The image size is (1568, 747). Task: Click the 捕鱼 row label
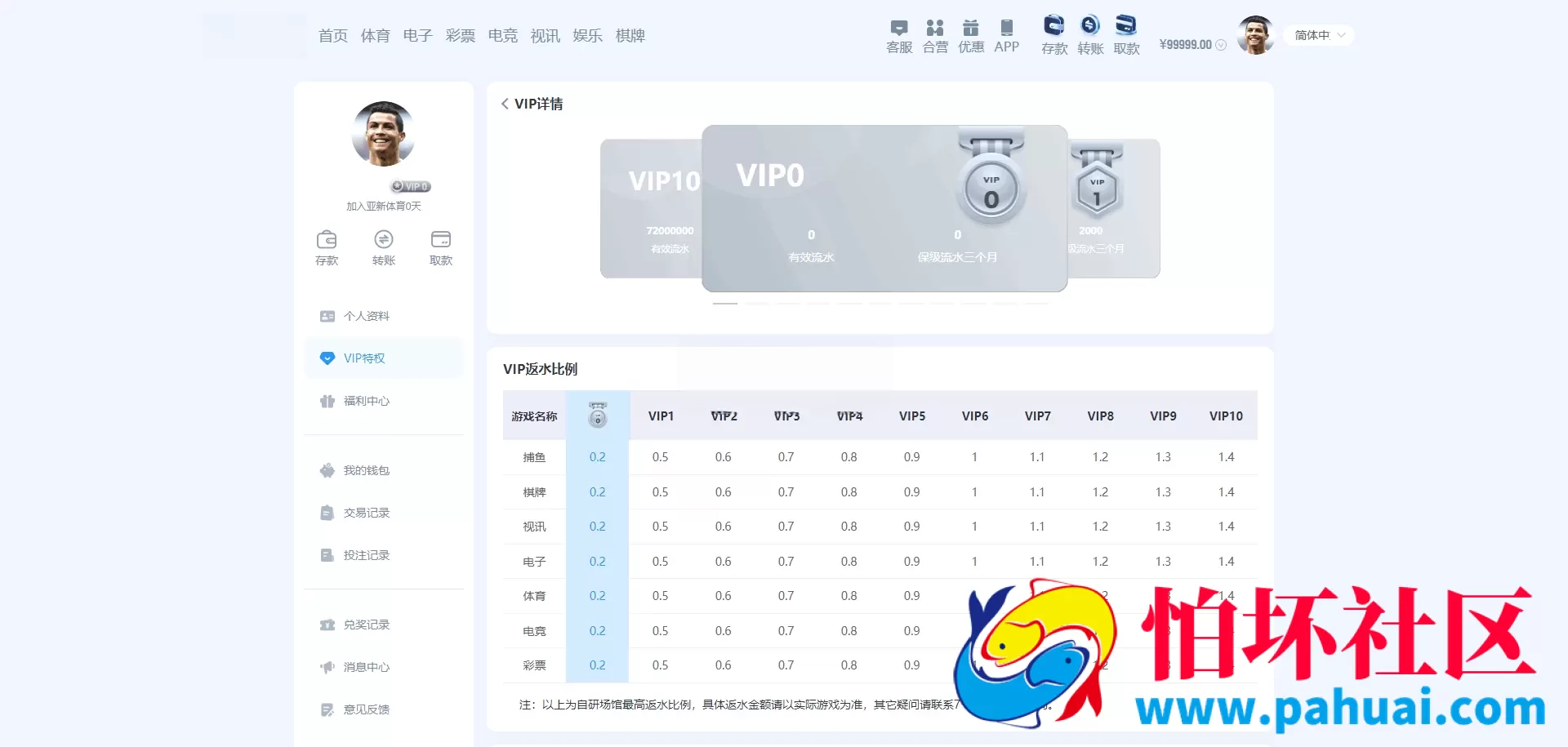(534, 457)
